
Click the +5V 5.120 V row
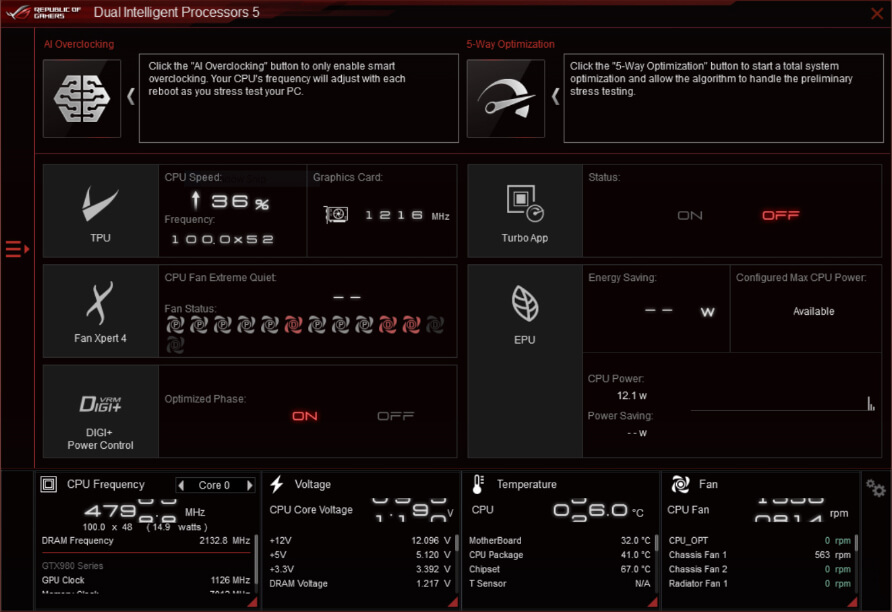[360, 555]
